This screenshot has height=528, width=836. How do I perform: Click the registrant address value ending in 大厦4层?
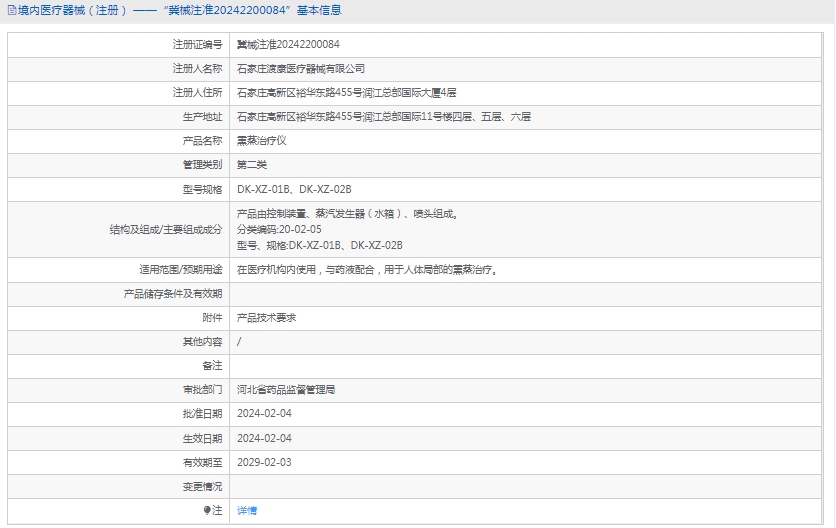click(346, 93)
